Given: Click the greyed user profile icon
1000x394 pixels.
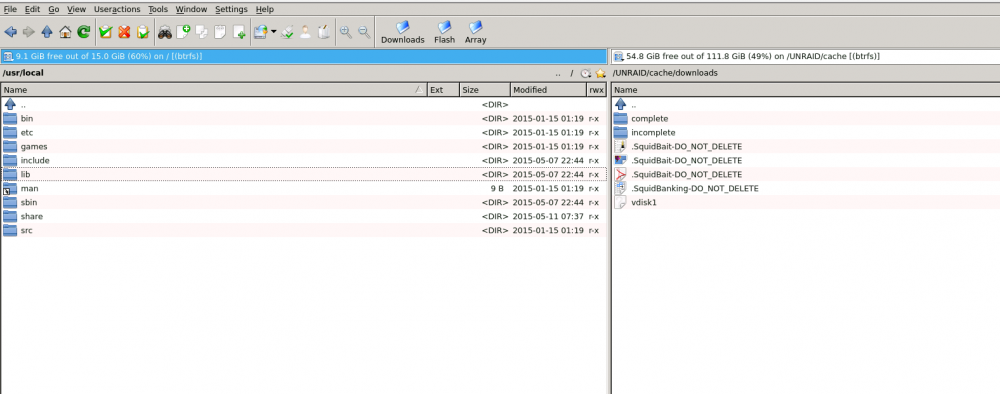Looking at the screenshot, I should coord(305,32).
